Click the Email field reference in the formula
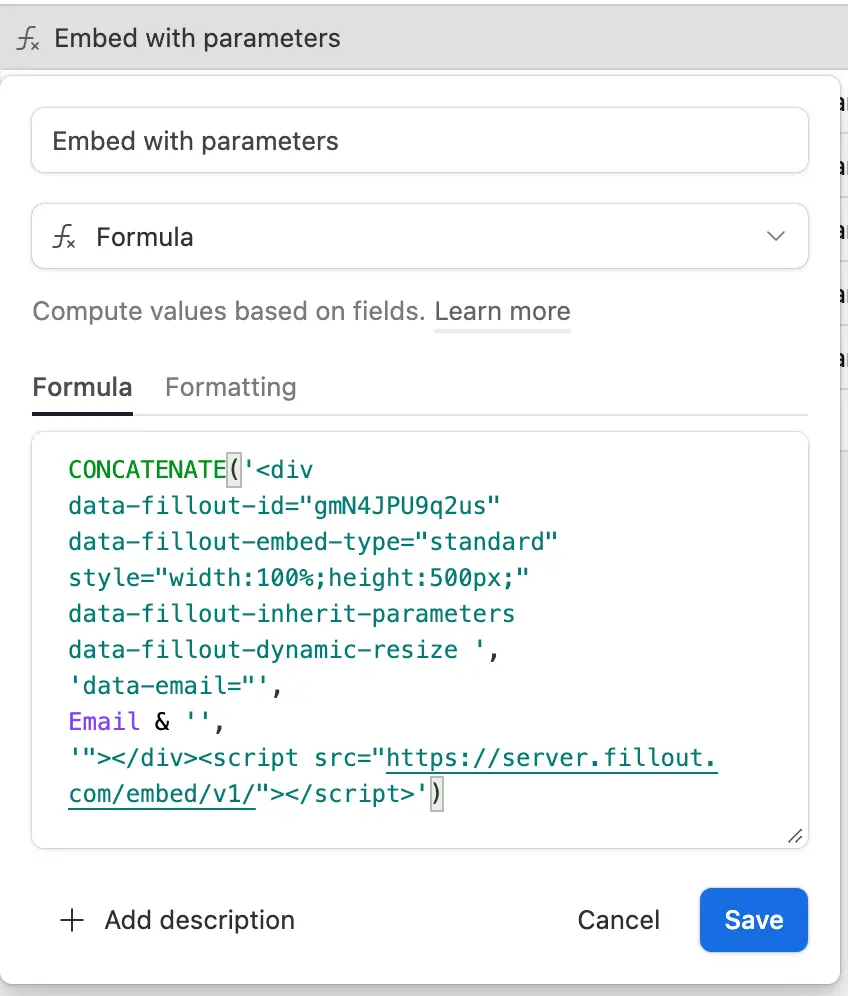848x996 pixels. (104, 721)
